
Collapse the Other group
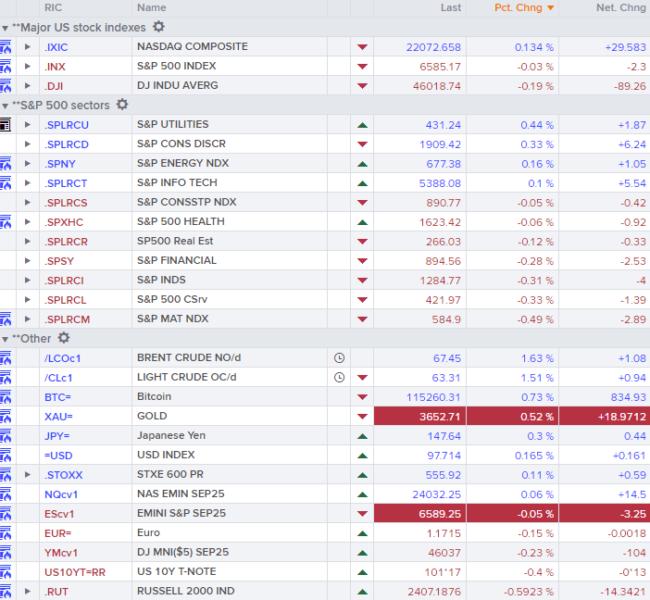click(5, 339)
